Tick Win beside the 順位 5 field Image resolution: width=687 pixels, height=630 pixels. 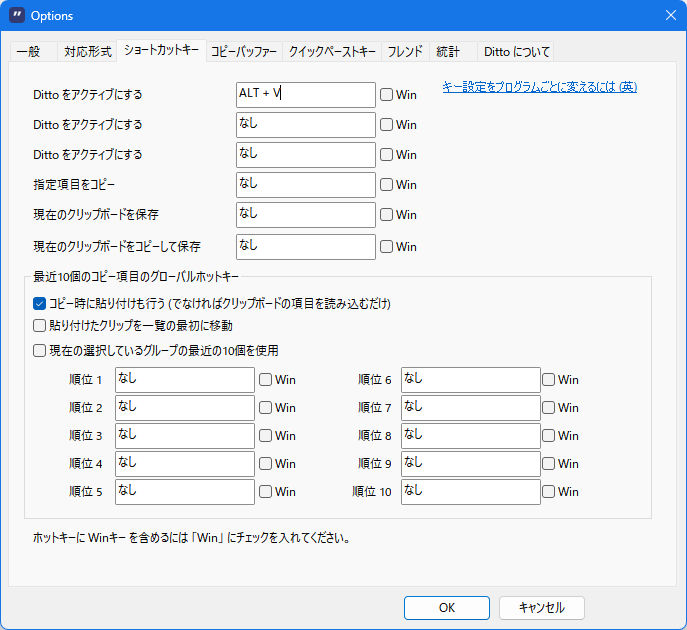[x=265, y=492]
